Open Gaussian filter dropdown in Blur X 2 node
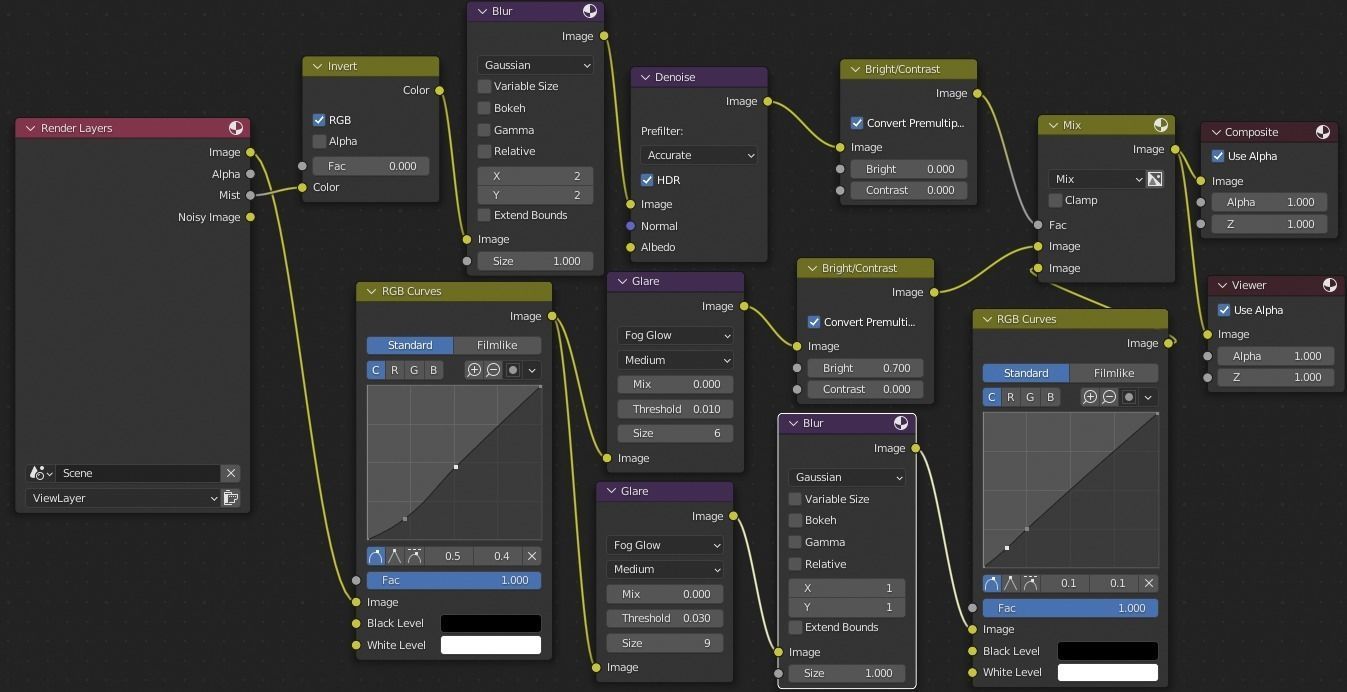The image size is (1347, 692). coord(536,65)
